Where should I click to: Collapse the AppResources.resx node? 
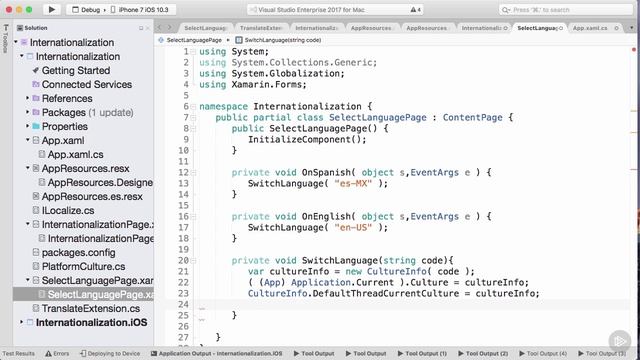27,168
